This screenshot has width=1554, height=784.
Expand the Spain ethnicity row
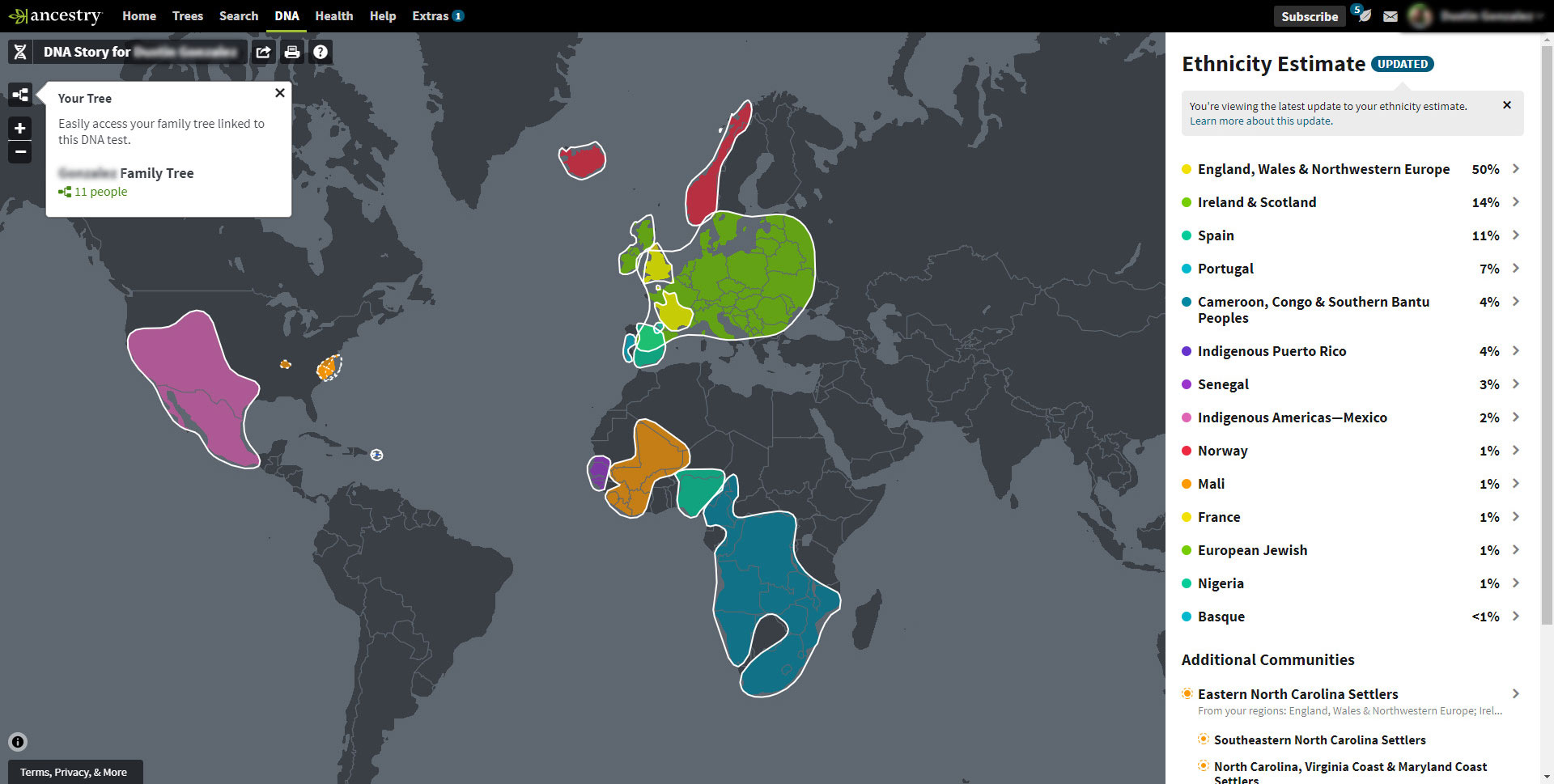tap(1515, 235)
